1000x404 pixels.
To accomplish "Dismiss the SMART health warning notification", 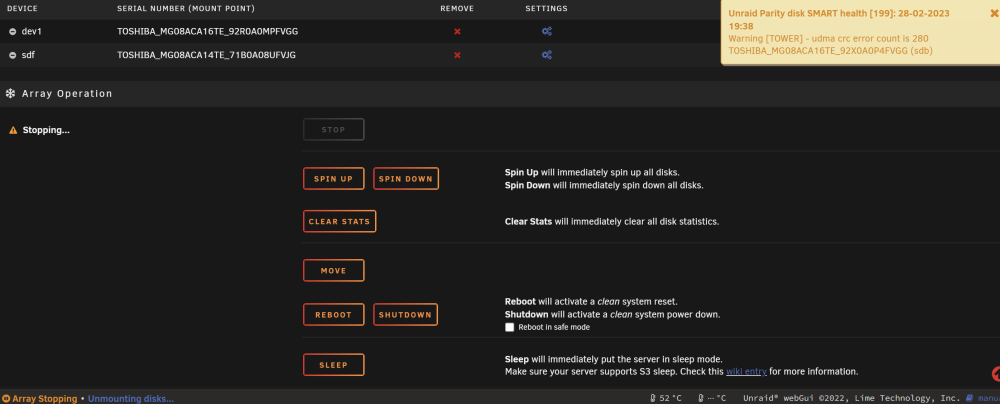I will (994, 13).
